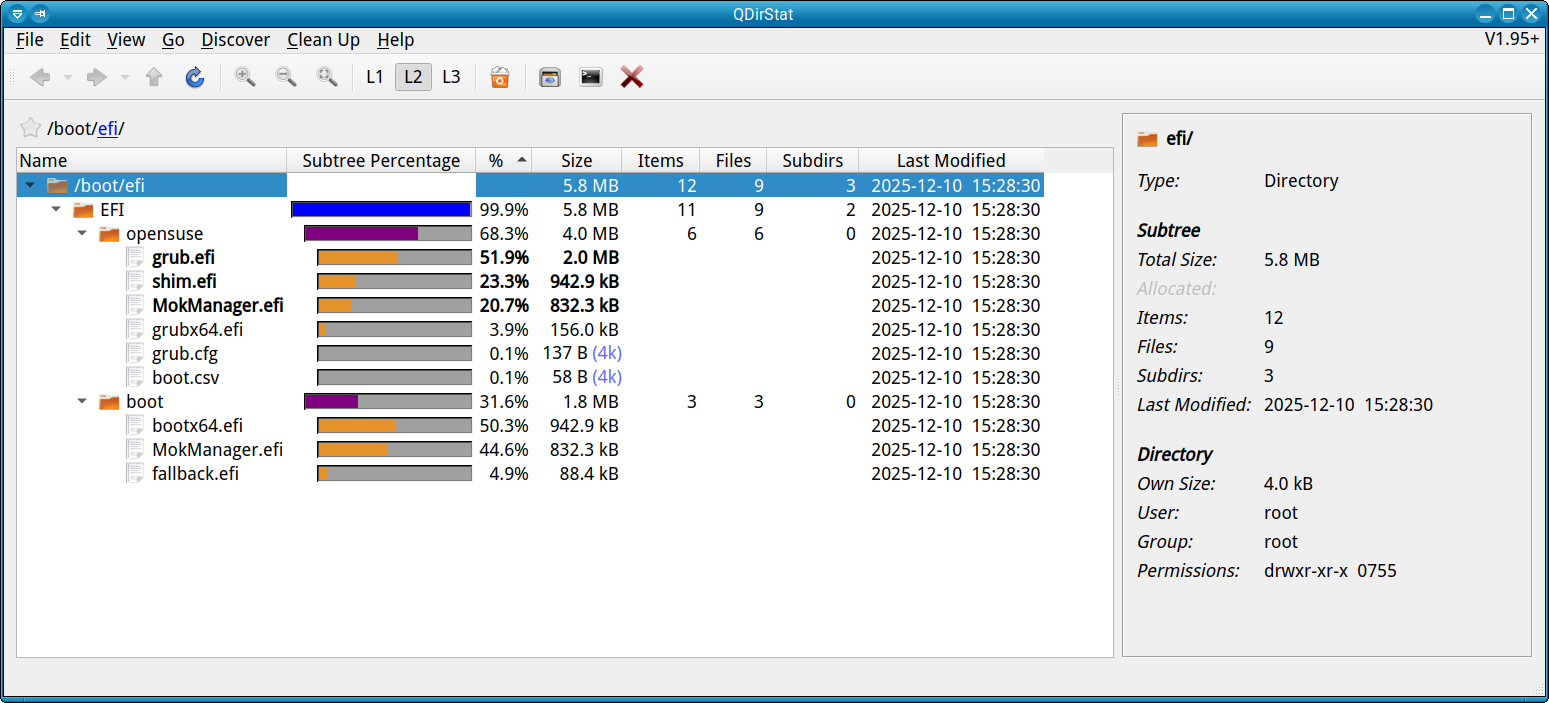Collapse the EFI folder tree arrow
Viewport: 1549px width, 703px height.
point(57,210)
